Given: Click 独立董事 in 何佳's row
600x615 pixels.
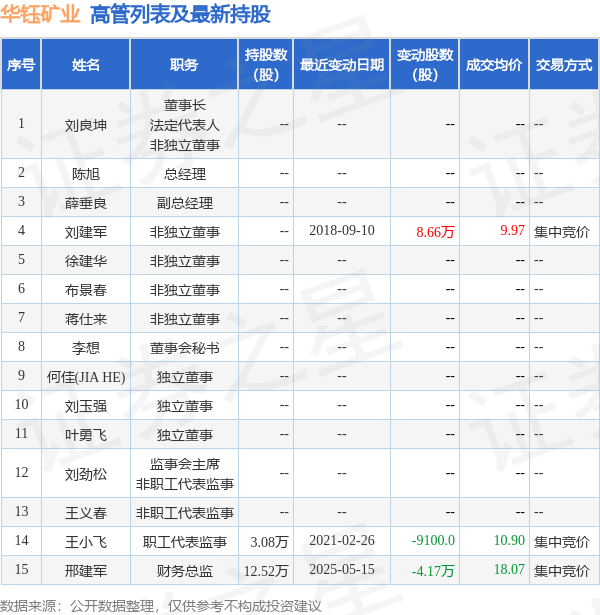Looking at the screenshot, I should pyautogui.click(x=185, y=377).
